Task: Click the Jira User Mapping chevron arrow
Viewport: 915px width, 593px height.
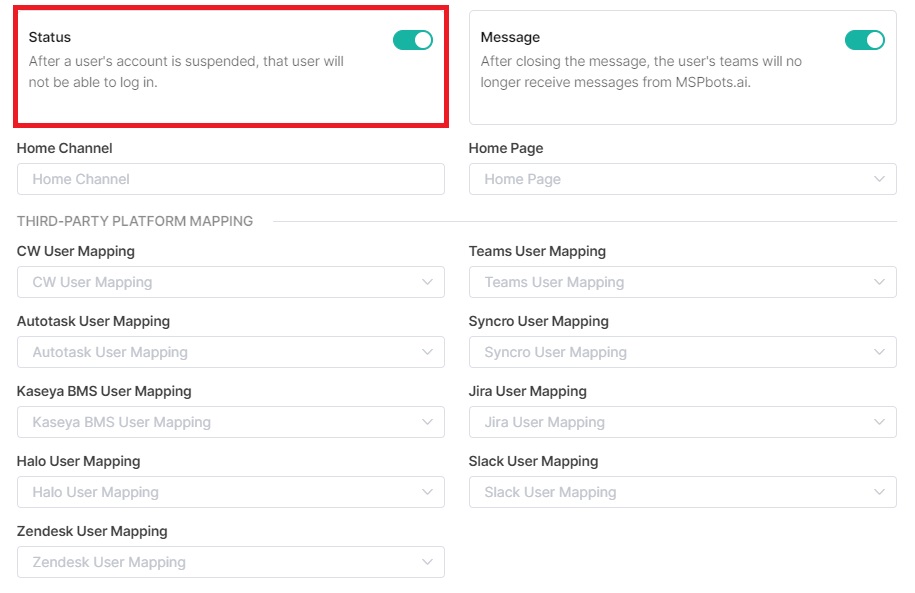Action: pos(878,422)
